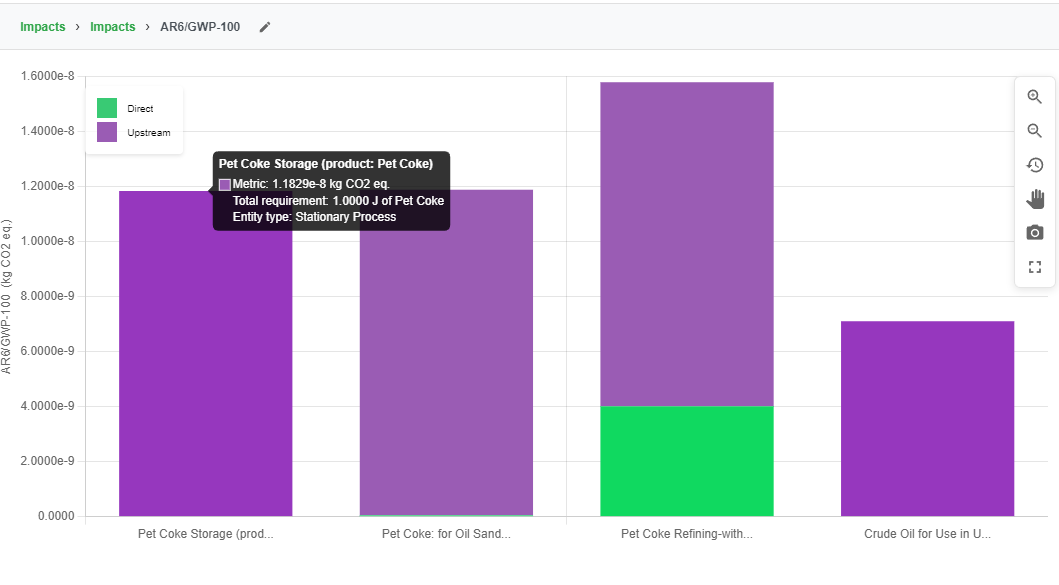
Task: Click the zoom in magnifier icon
Action: [1035, 97]
